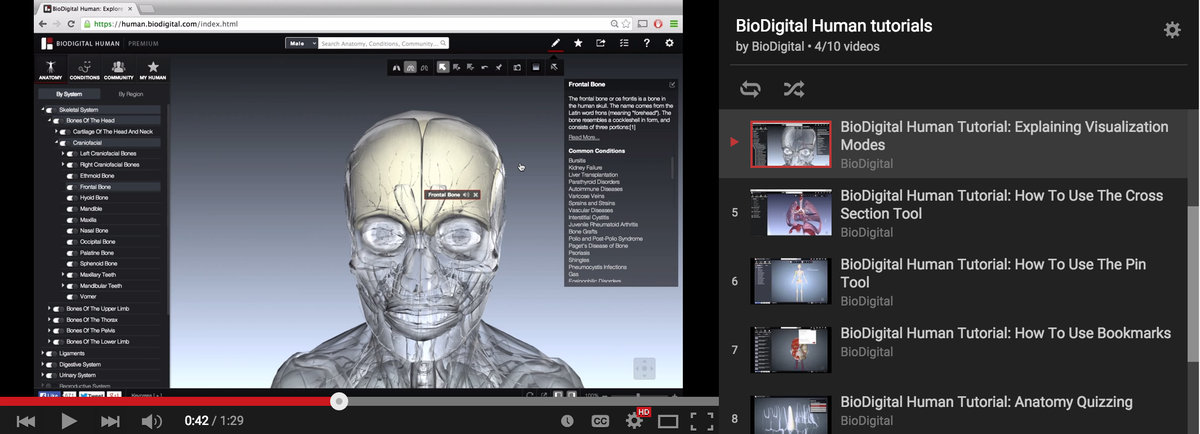
Task: Mute the video volume speaker icon
Action: tap(152, 421)
